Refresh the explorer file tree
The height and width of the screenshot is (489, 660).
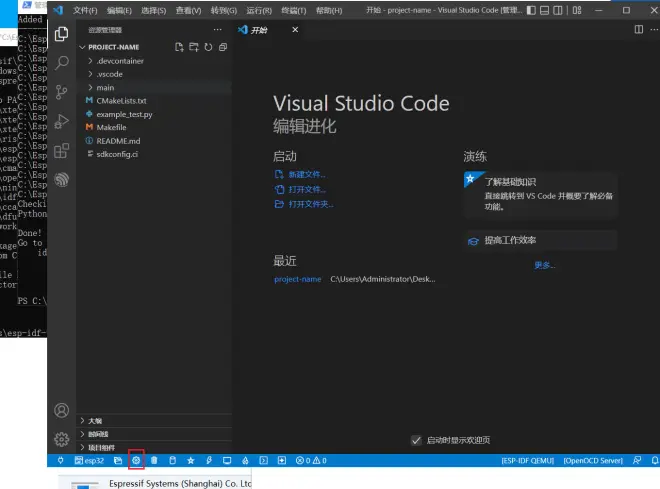[x=208, y=47]
